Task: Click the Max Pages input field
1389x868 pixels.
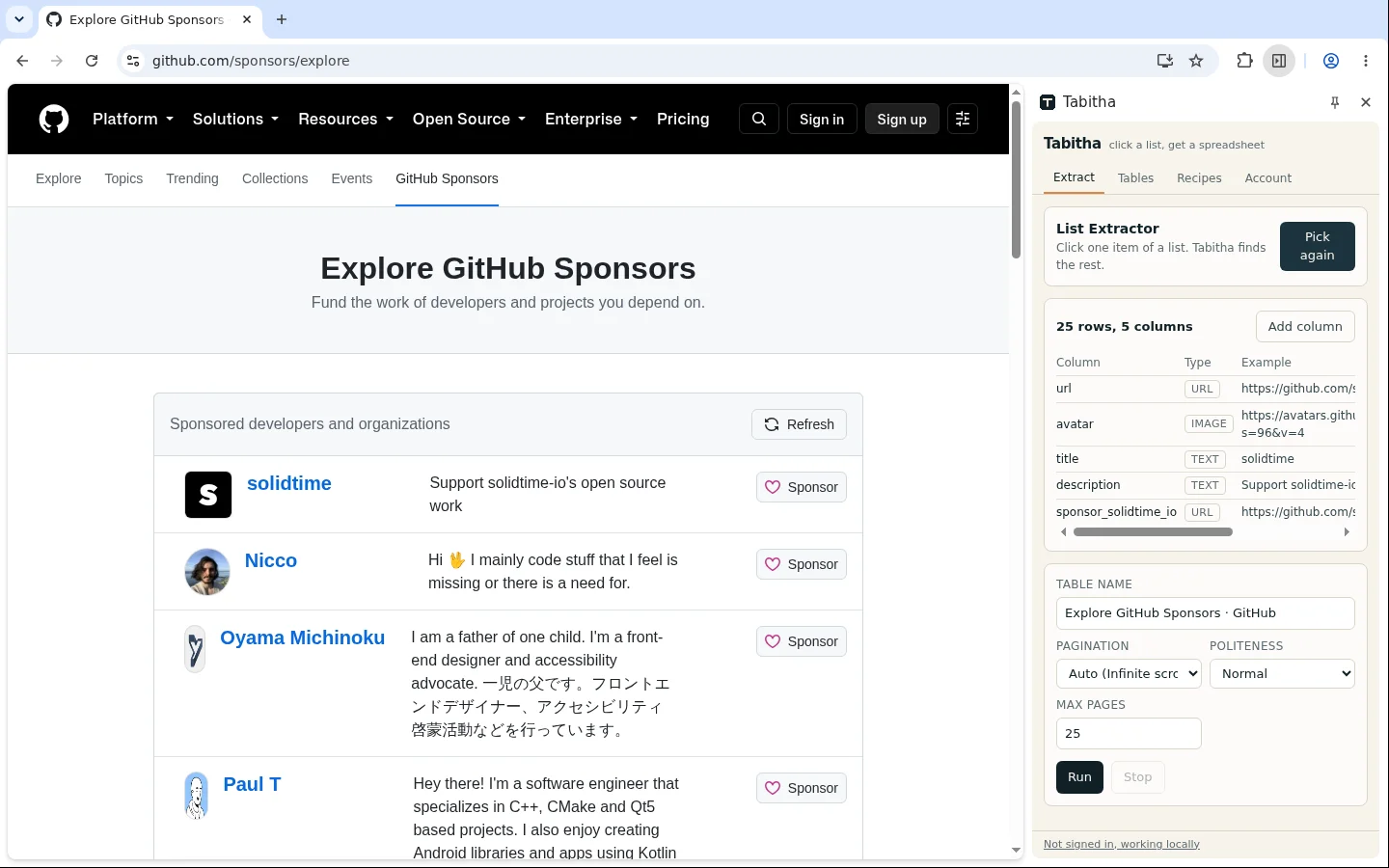Action: pyautogui.click(x=1129, y=734)
